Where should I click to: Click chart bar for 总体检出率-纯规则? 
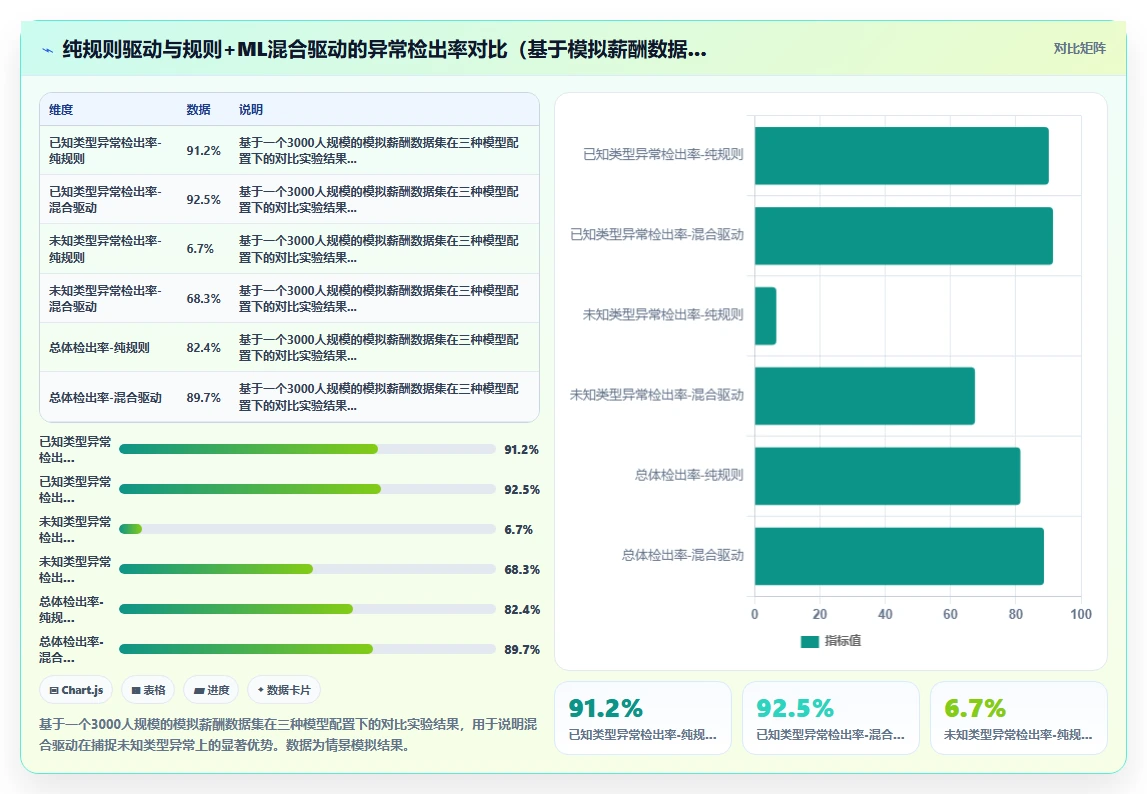coord(887,476)
